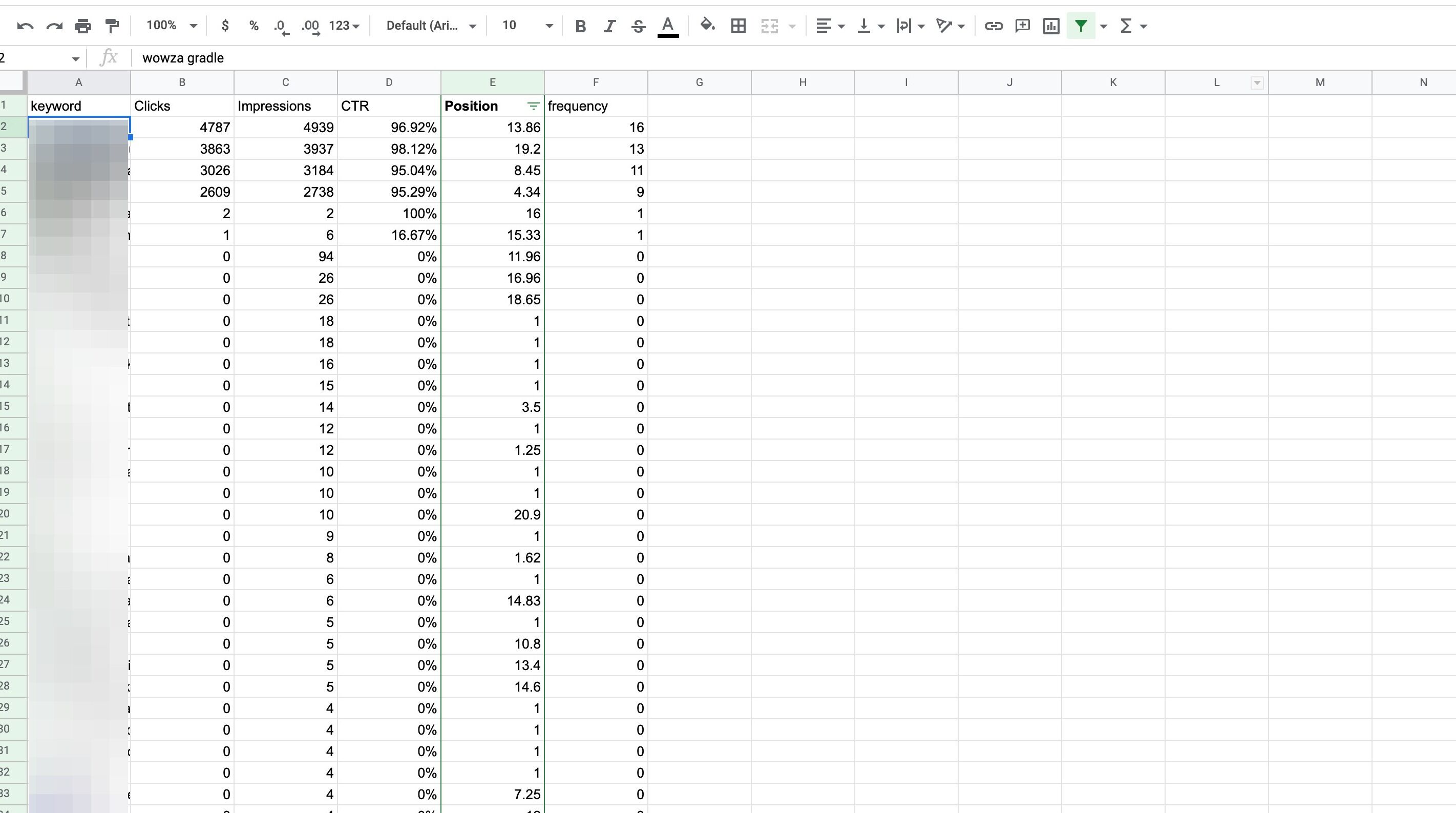Open text wrapping options

point(910,26)
